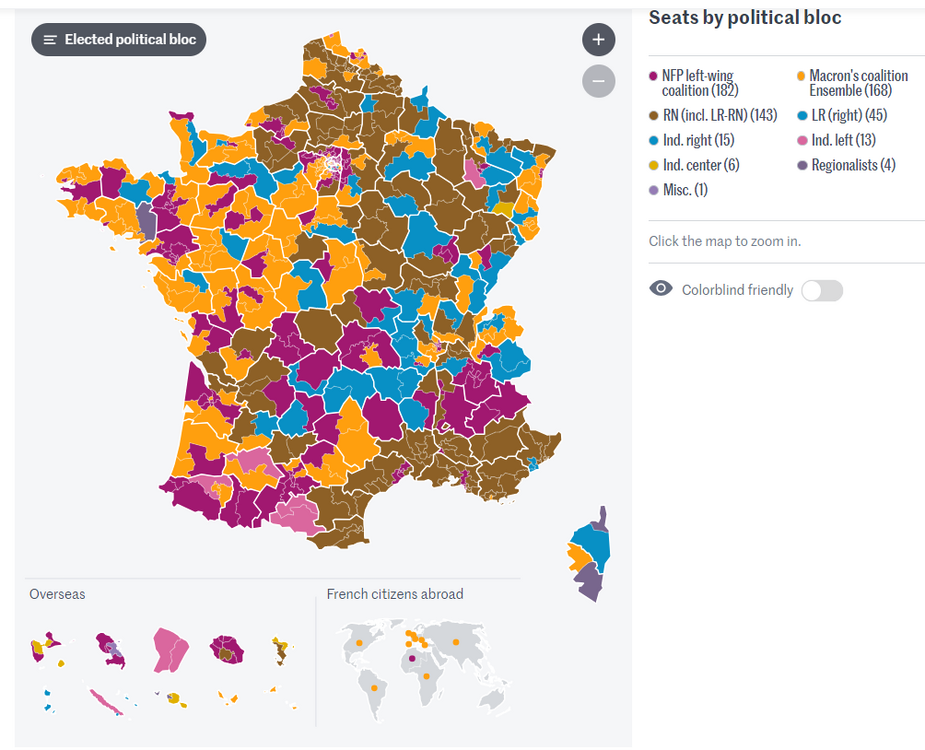Select Macron's coalition Ensemble legend entry
Screen dimensions: 925x750
coord(858,83)
